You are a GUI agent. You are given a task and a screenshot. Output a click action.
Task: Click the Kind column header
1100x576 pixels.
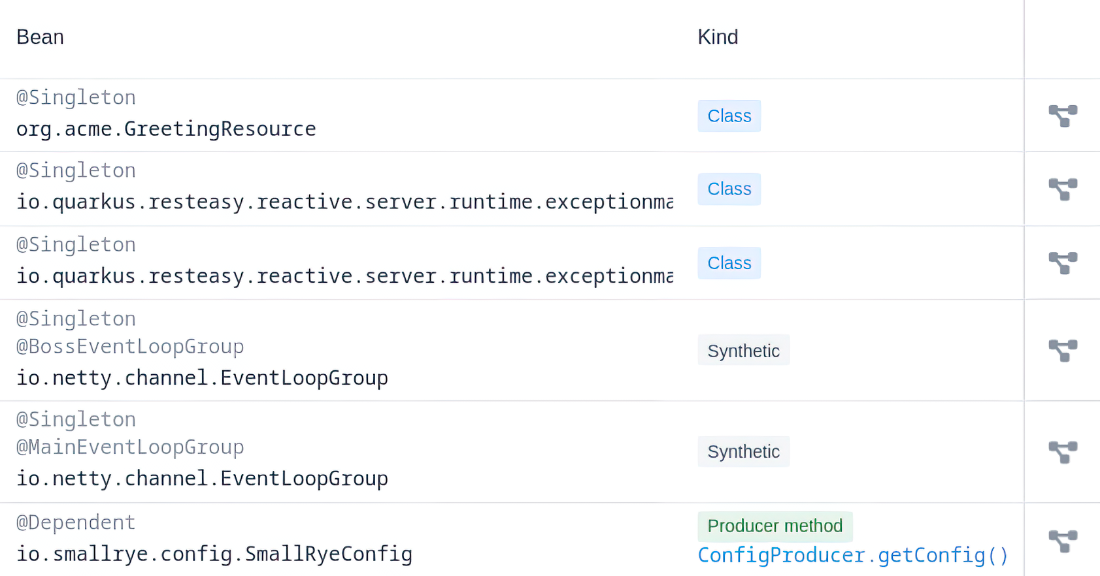click(718, 37)
